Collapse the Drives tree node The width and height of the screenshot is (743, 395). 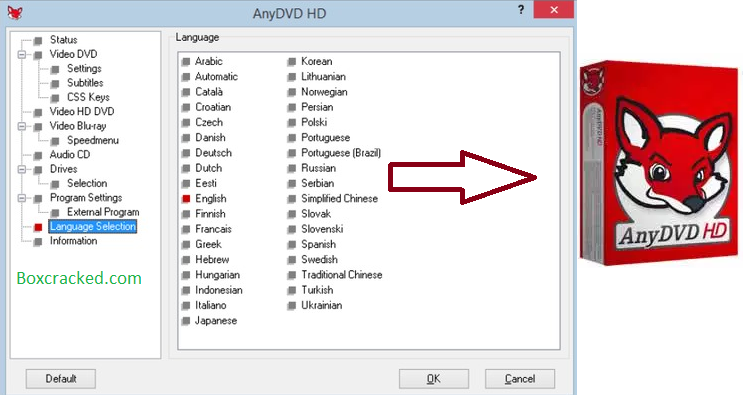[22, 169]
